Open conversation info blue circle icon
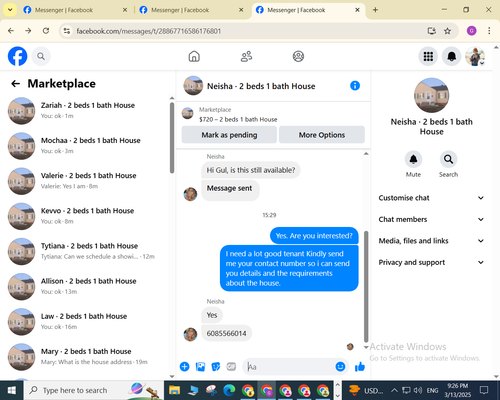 (x=355, y=86)
